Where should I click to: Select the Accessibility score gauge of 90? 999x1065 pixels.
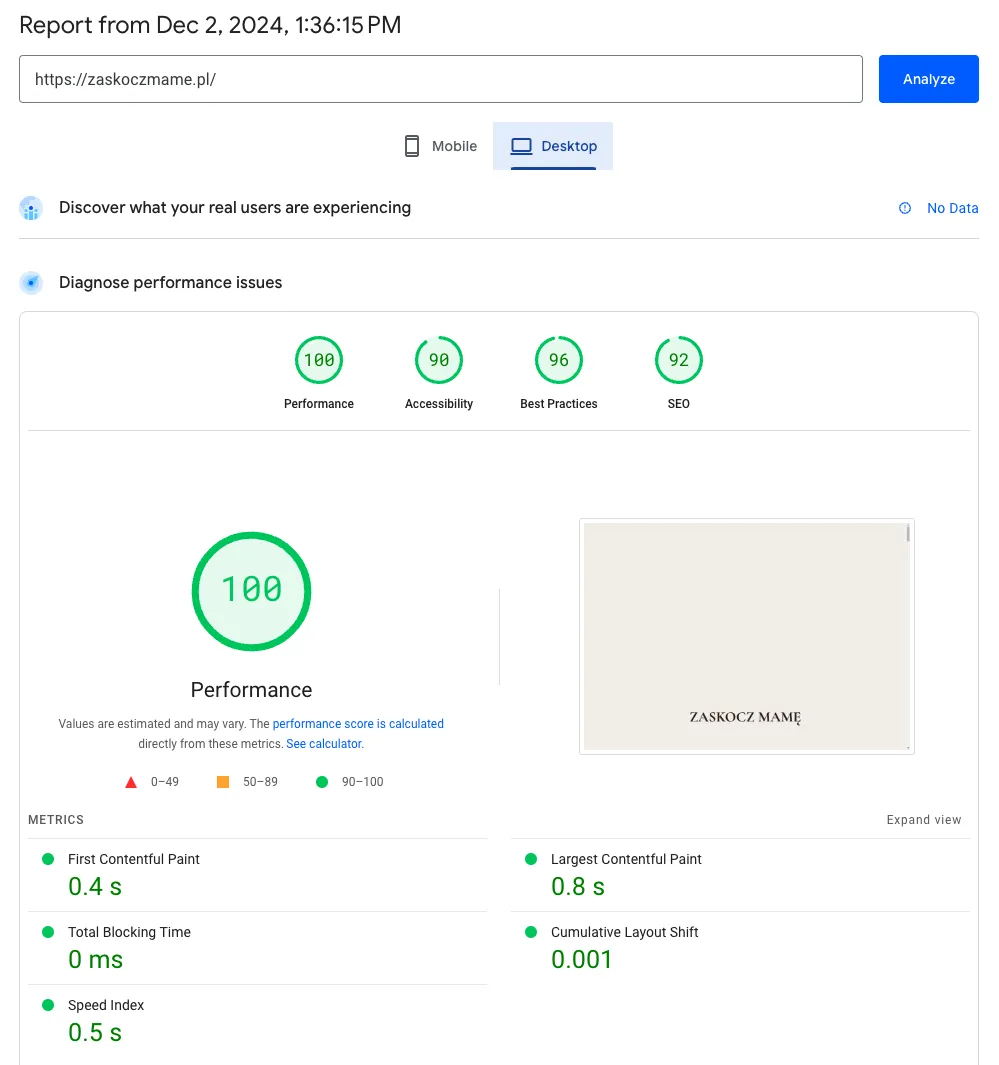tap(439, 361)
